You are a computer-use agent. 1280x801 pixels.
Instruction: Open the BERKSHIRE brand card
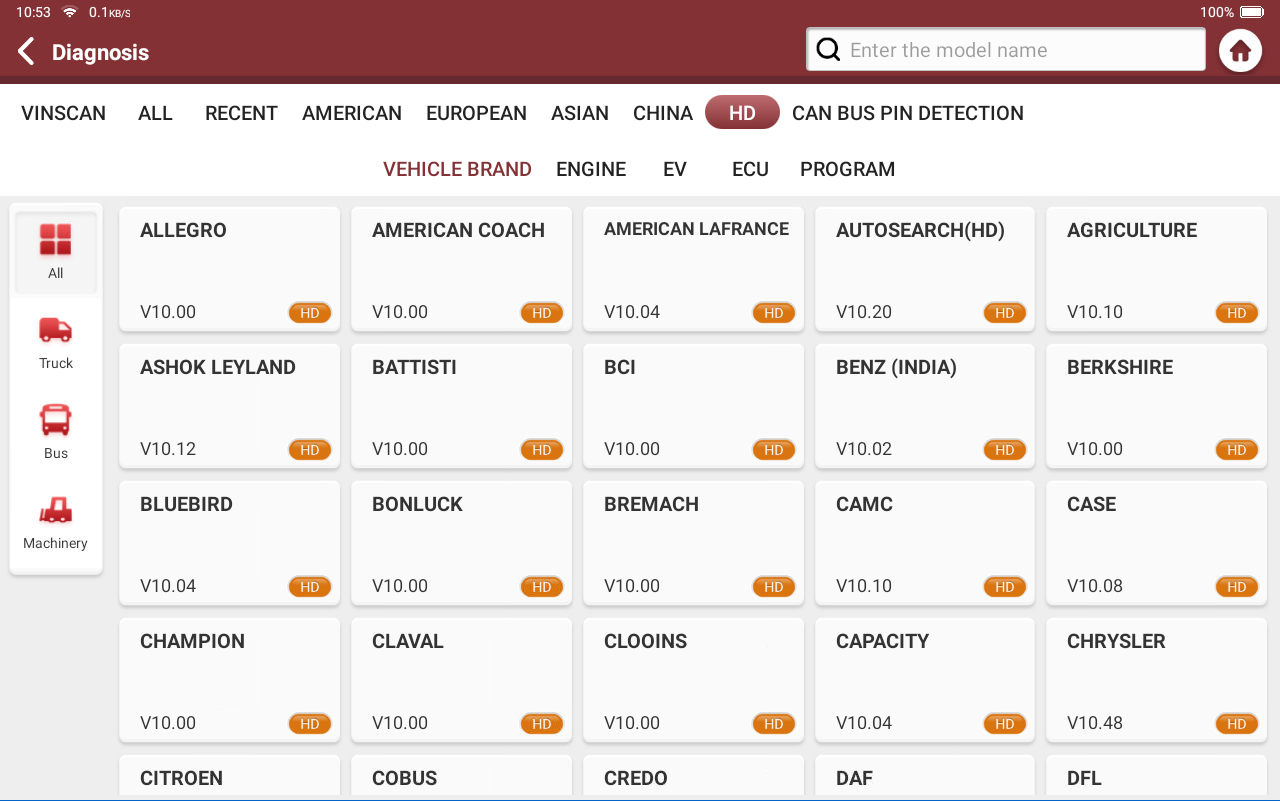point(1156,406)
